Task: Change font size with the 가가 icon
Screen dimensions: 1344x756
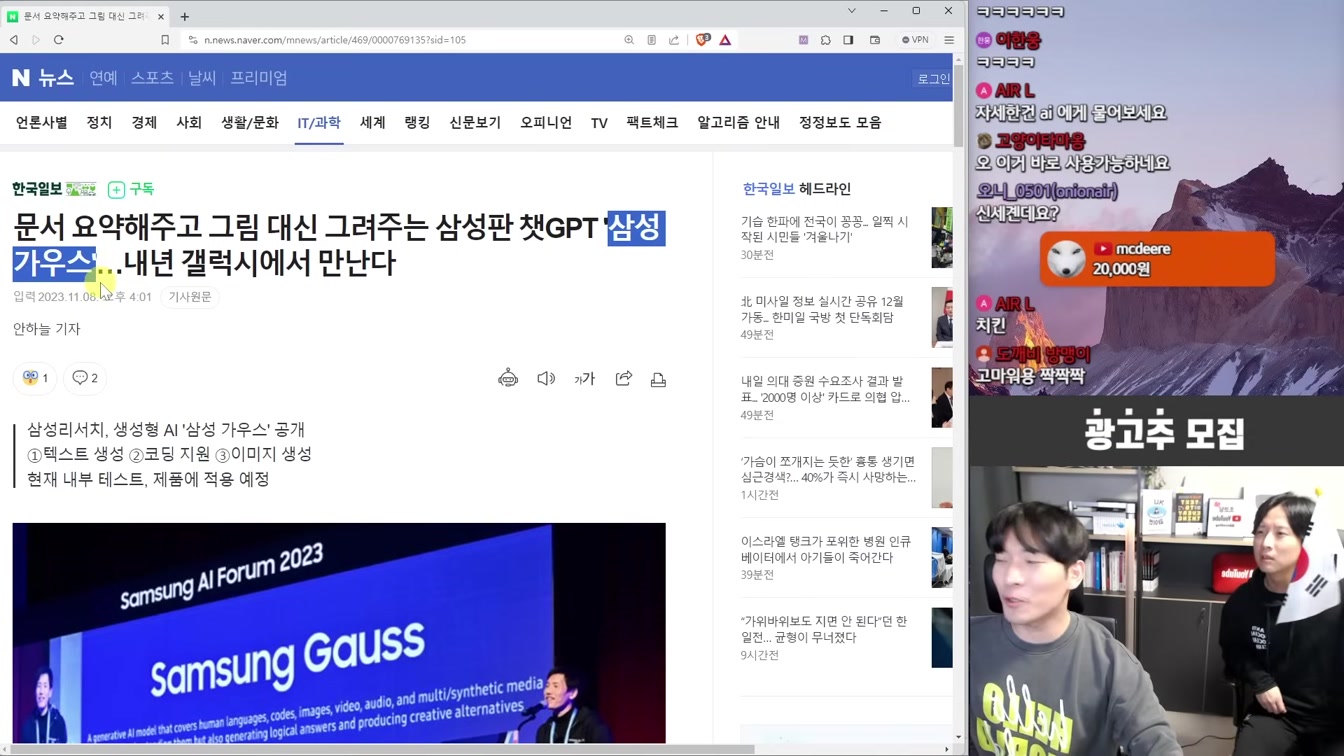Action: [x=585, y=379]
